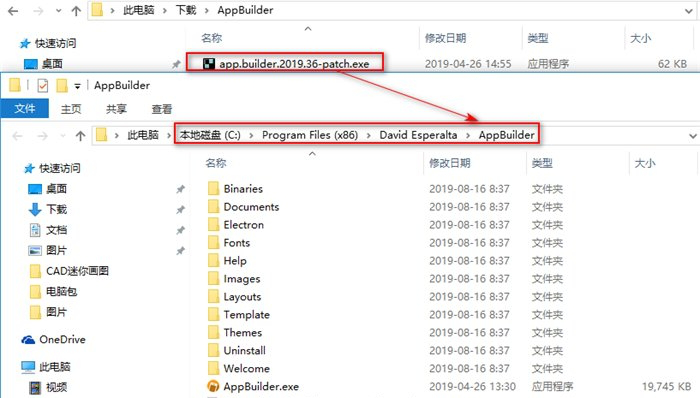Image resolution: width=700 pixels, height=413 pixels.
Task: Open the Themes folder
Action: point(242,332)
